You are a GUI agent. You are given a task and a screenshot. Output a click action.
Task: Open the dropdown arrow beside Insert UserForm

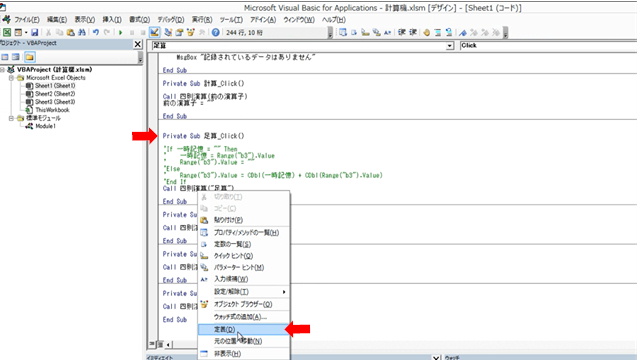click(26, 32)
